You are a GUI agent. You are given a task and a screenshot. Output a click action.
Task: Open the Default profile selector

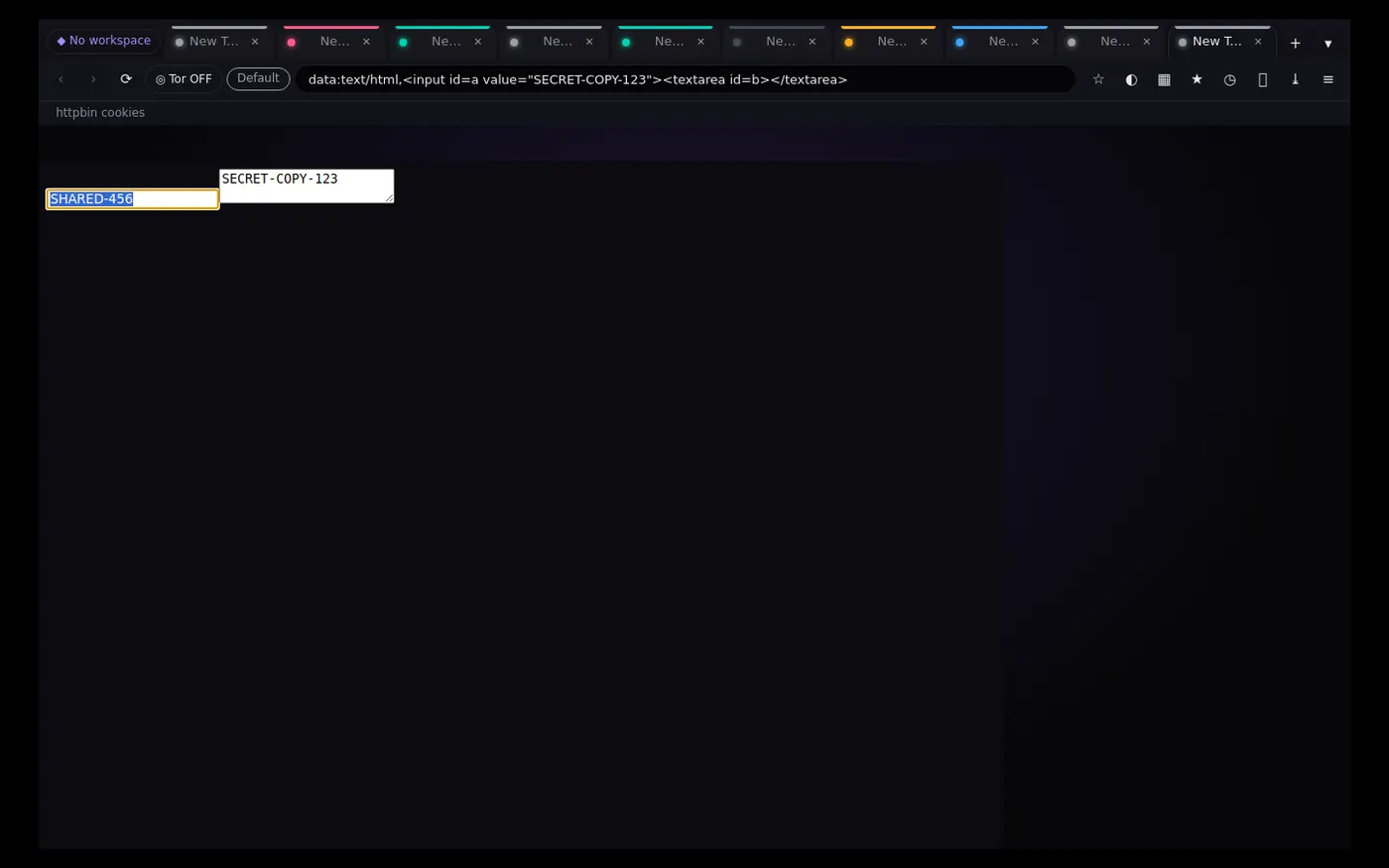point(258,78)
